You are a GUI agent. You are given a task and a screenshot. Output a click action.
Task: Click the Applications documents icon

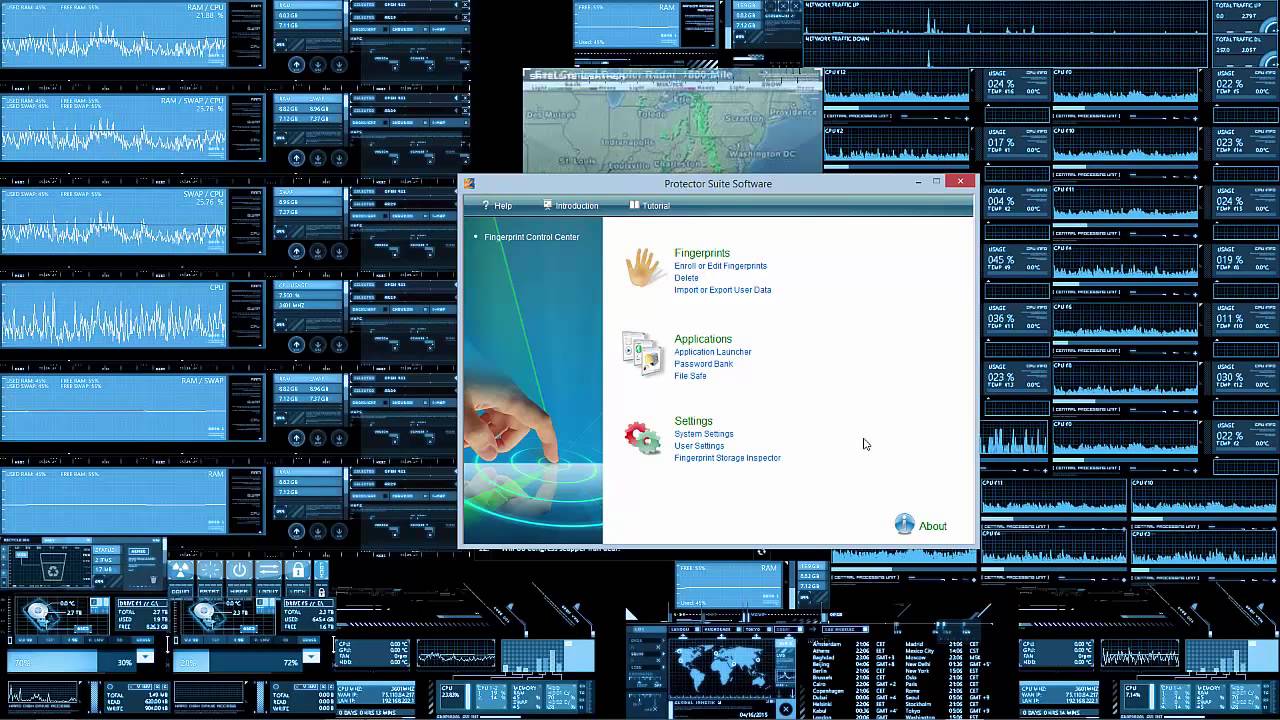pyautogui.click(x=642, y=354)
